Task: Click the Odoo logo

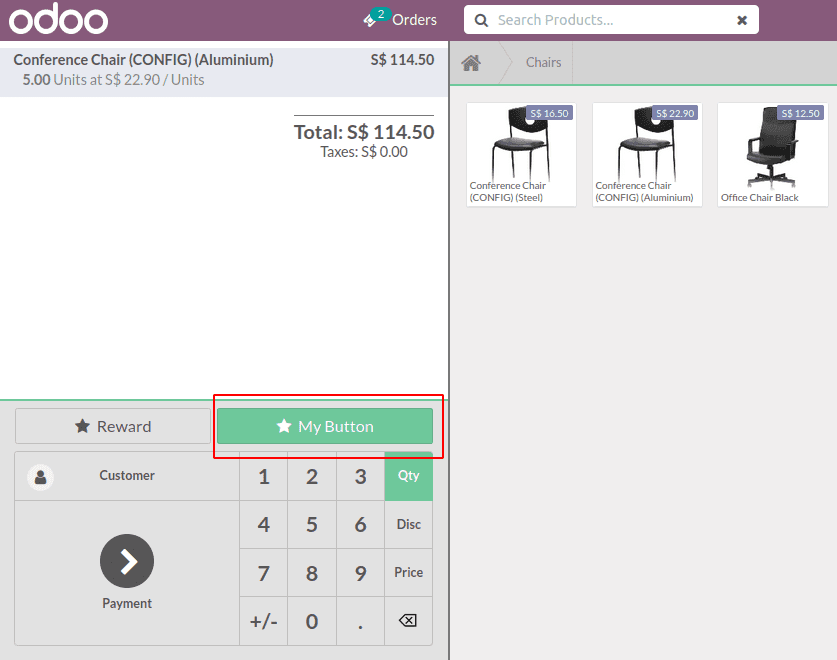Action: pos(58,19)
